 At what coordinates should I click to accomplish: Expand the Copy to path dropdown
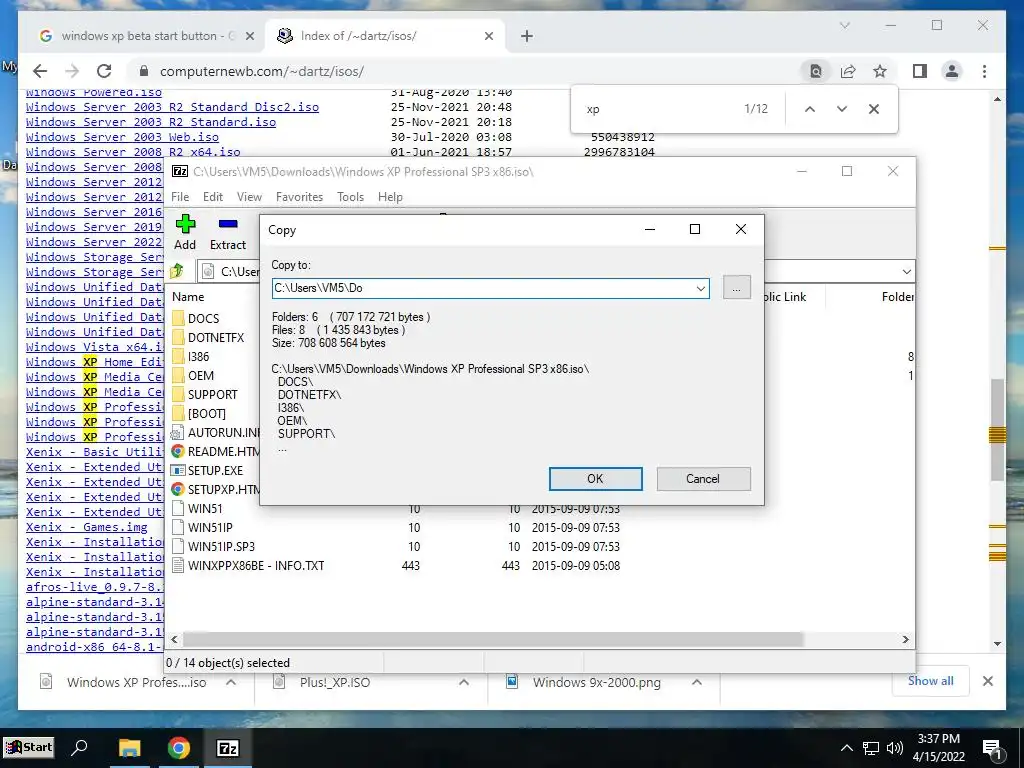click(700, 288)
